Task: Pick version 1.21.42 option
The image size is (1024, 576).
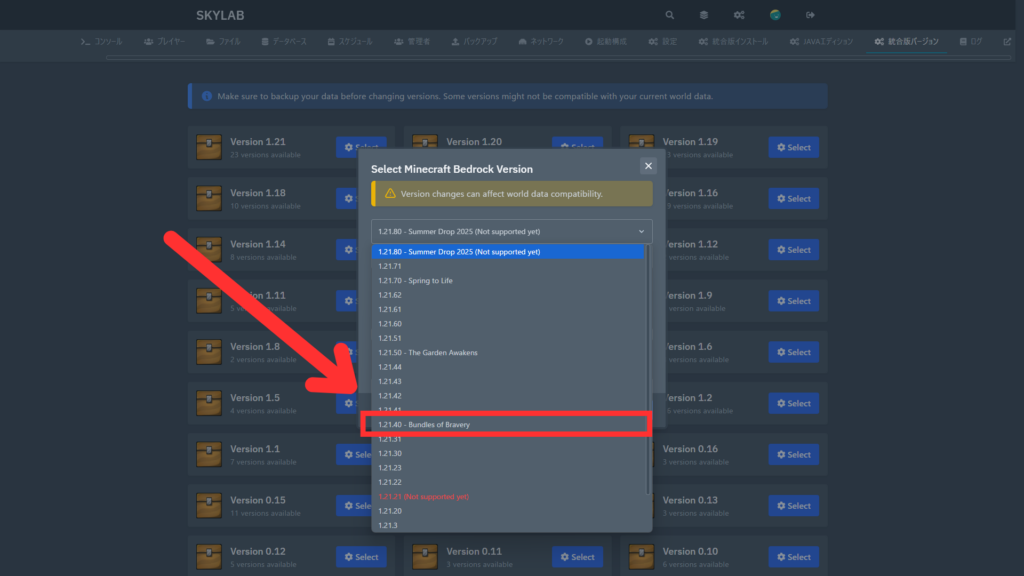Action: pyautogui.click(x=508, y=396)
